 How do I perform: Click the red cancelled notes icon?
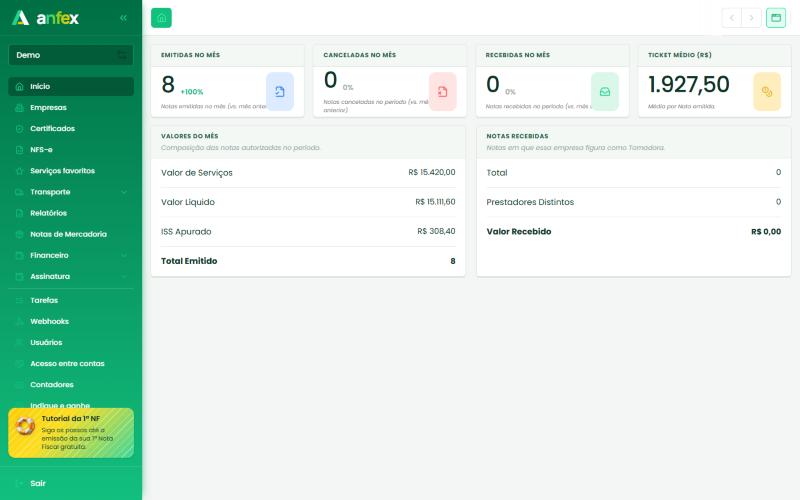(x=442, y=92)
